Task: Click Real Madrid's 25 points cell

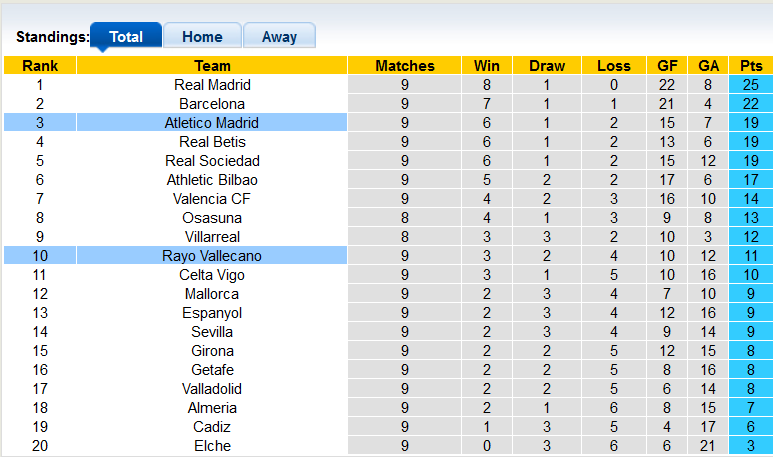Action: 750,85
